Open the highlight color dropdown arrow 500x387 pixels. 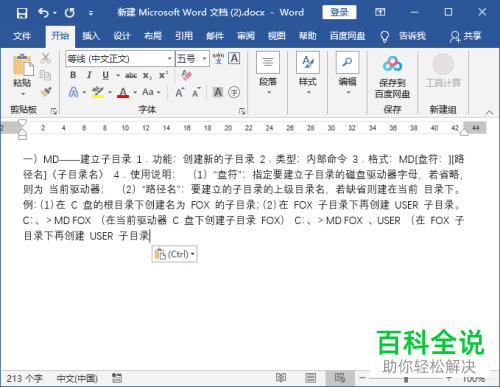click(110, 92)
